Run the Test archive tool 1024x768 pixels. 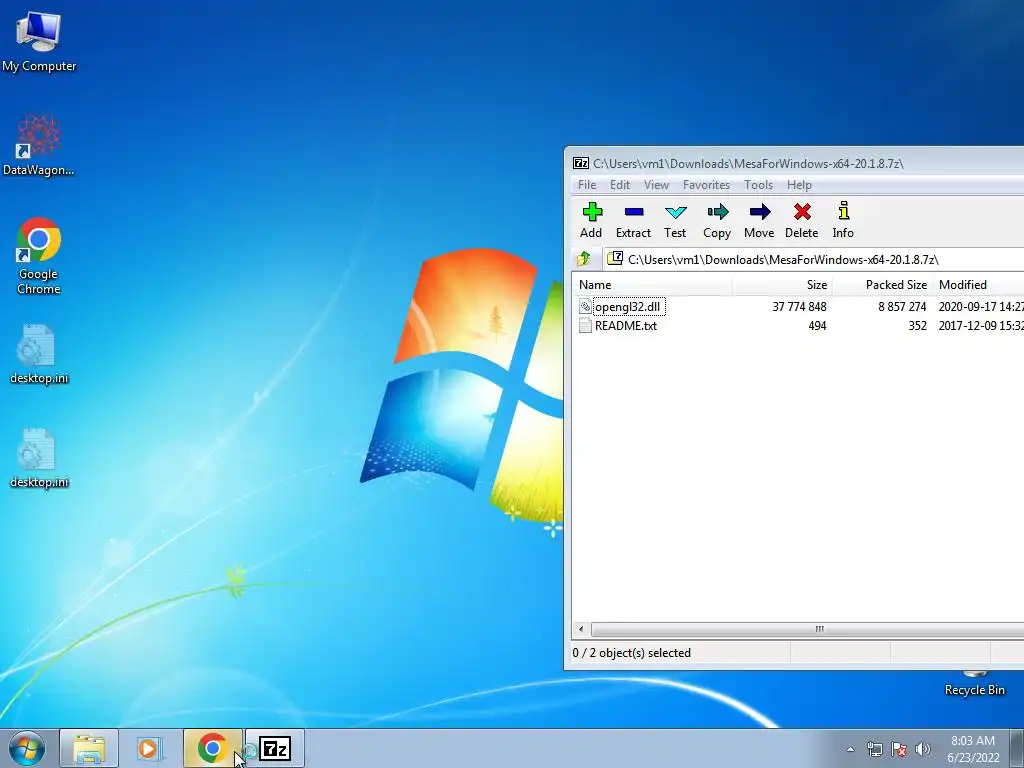[675, 221]
